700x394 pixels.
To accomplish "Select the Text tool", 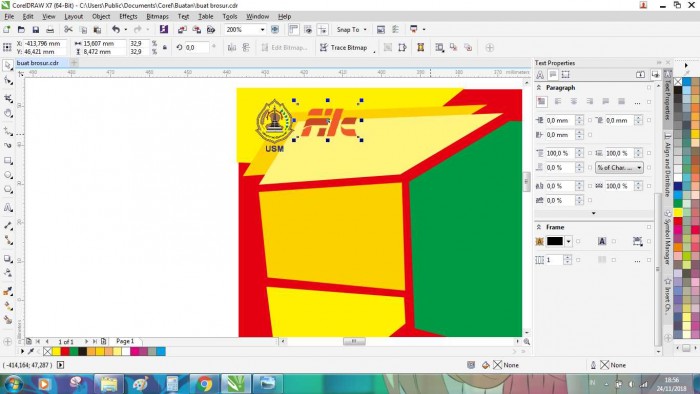I will click(x=8, y=208).
